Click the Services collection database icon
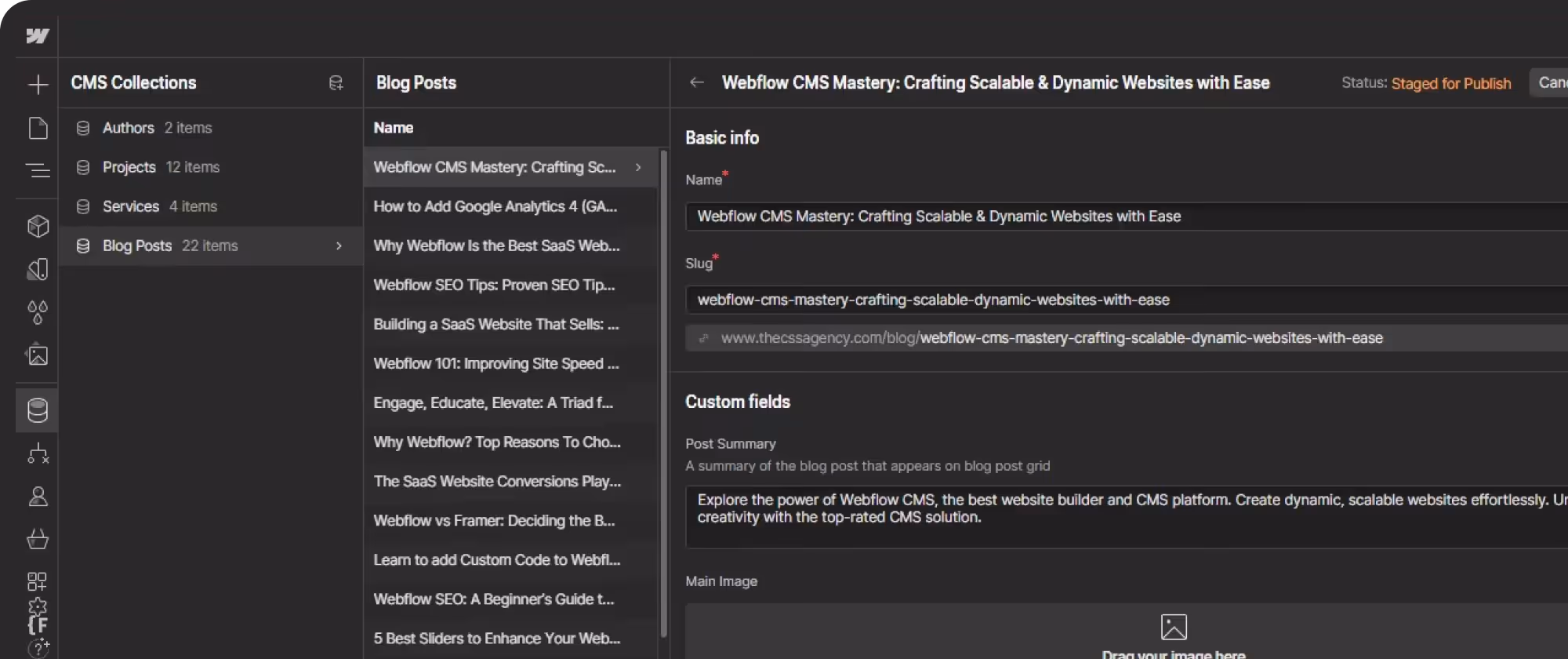Image resolution: width=1568 pixels, height=659 pixels. [83, 206]
